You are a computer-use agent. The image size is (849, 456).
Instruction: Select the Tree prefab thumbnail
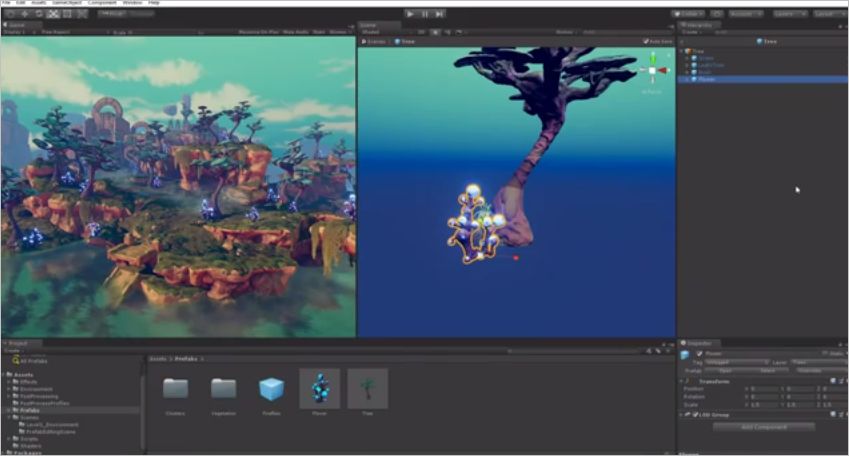(368, 389)
